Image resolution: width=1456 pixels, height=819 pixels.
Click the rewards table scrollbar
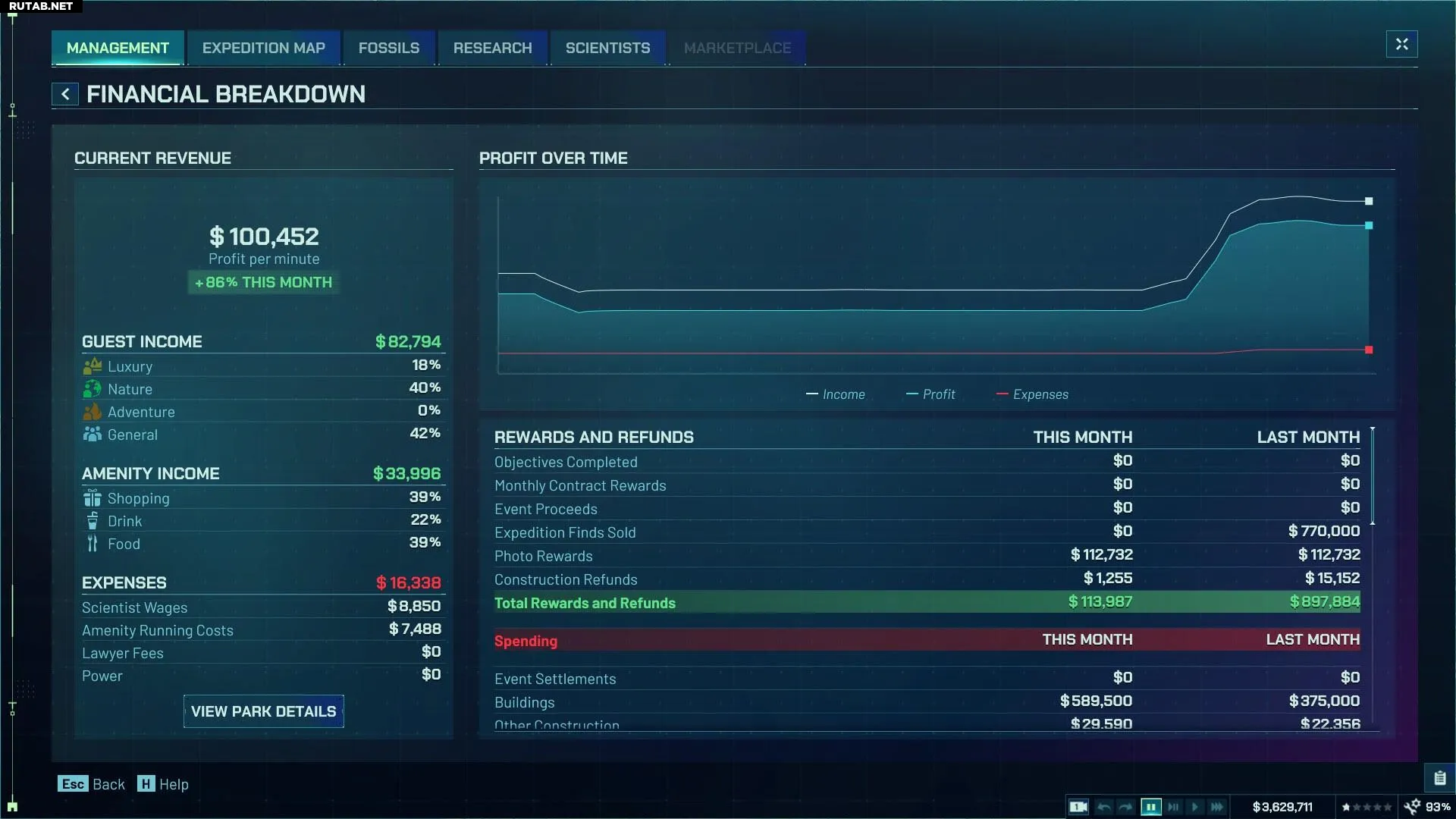click(x=1373, y=476)
